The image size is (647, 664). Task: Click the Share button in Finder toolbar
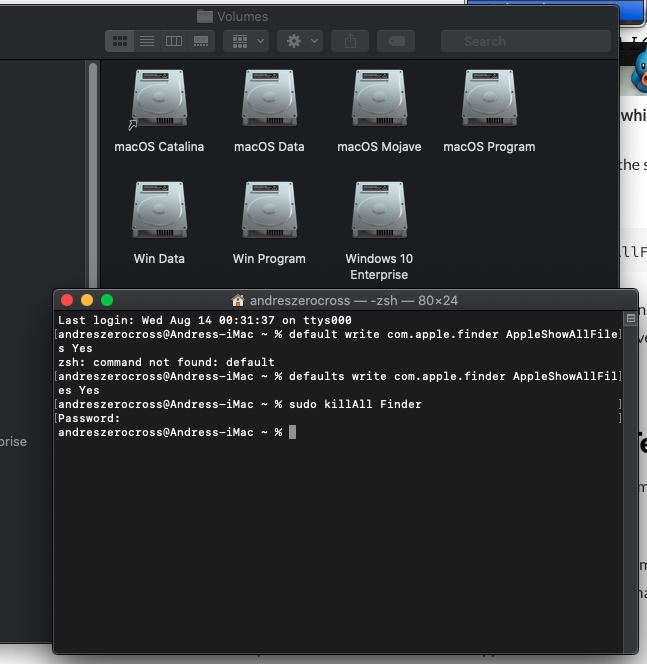[x=350, y=41]
